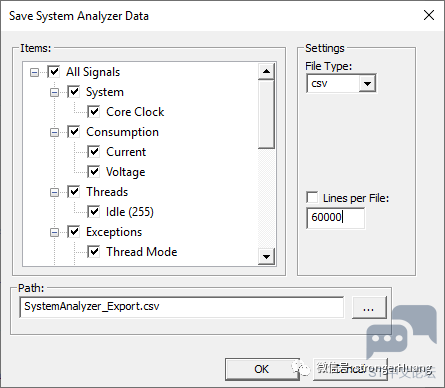Select the Idle (255) tree label

(130, 212)
